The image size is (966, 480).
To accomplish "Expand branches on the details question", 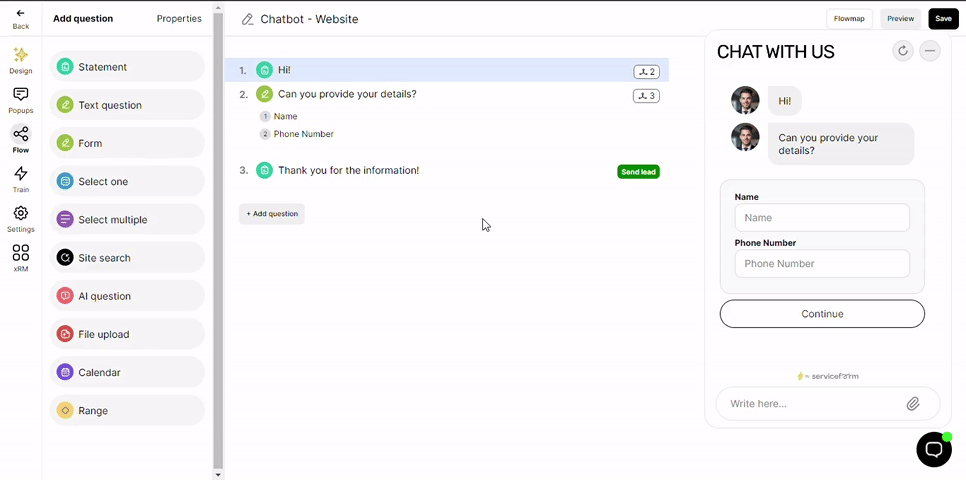I will (646, 96).
